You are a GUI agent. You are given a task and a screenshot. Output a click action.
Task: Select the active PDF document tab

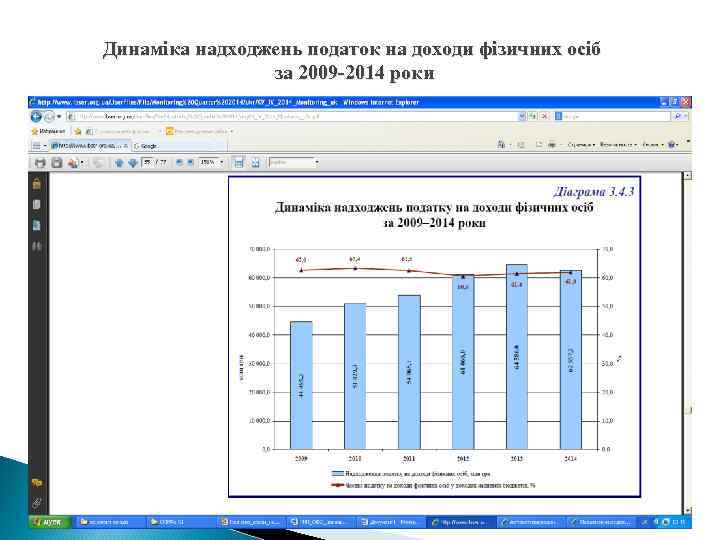click(88, 146)
